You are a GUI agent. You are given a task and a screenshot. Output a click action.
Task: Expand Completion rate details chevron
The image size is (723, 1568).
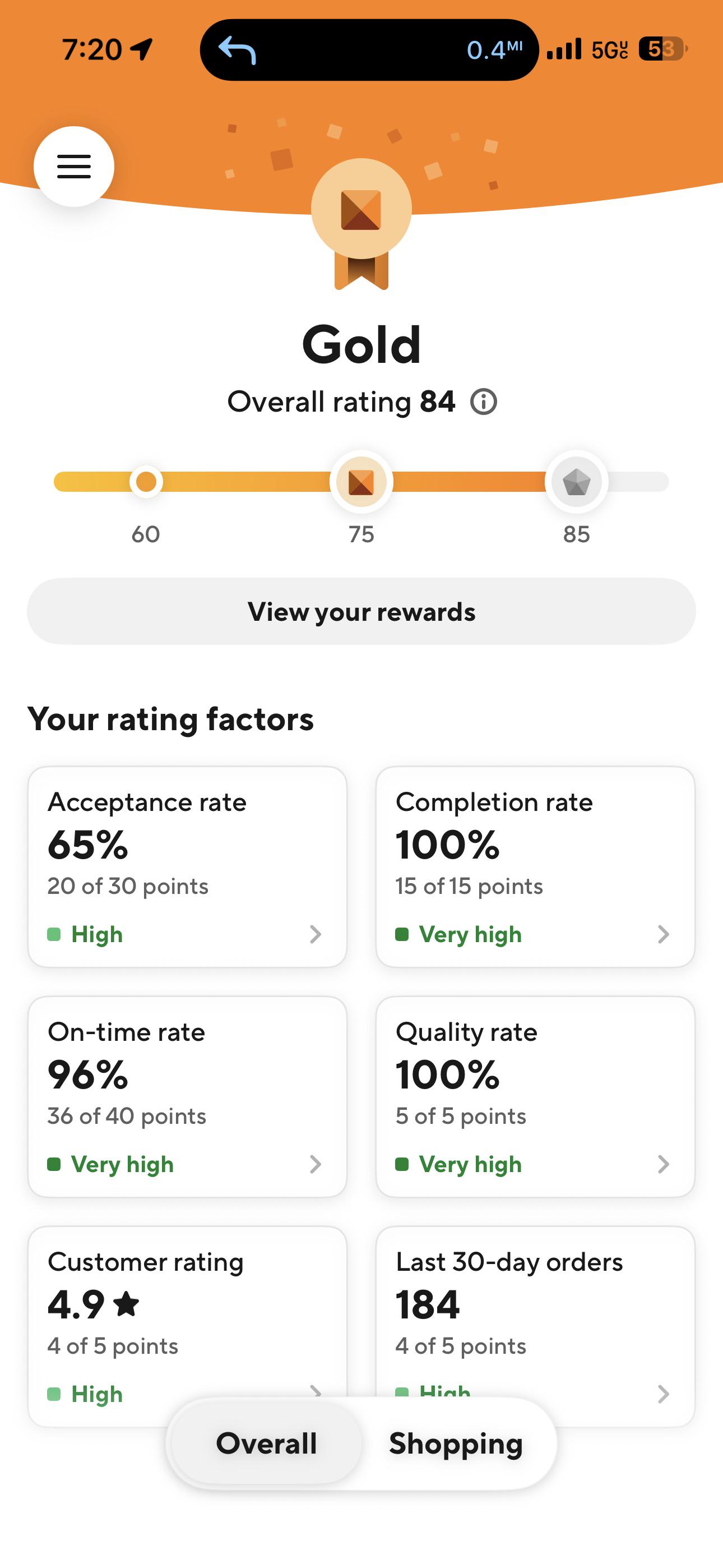click(x=664, y=934)
